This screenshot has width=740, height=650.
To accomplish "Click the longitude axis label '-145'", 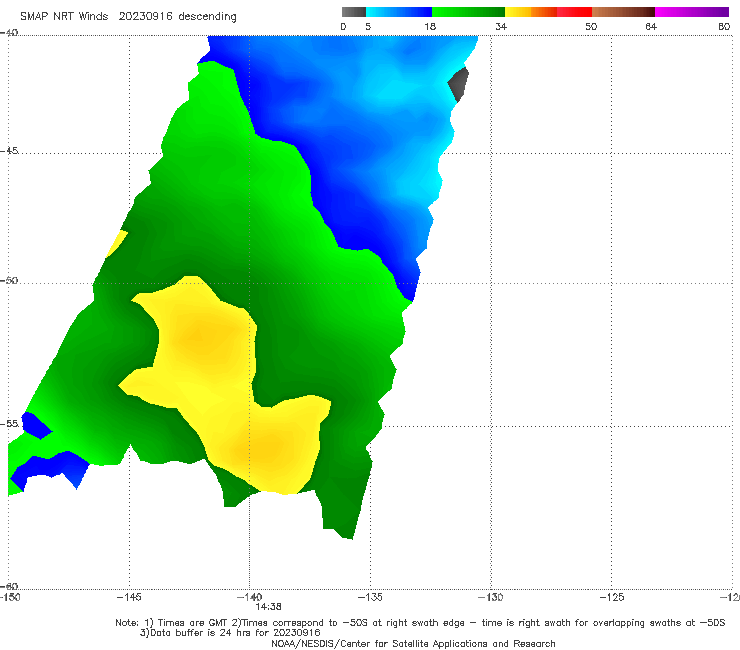I will pos(129,597).
